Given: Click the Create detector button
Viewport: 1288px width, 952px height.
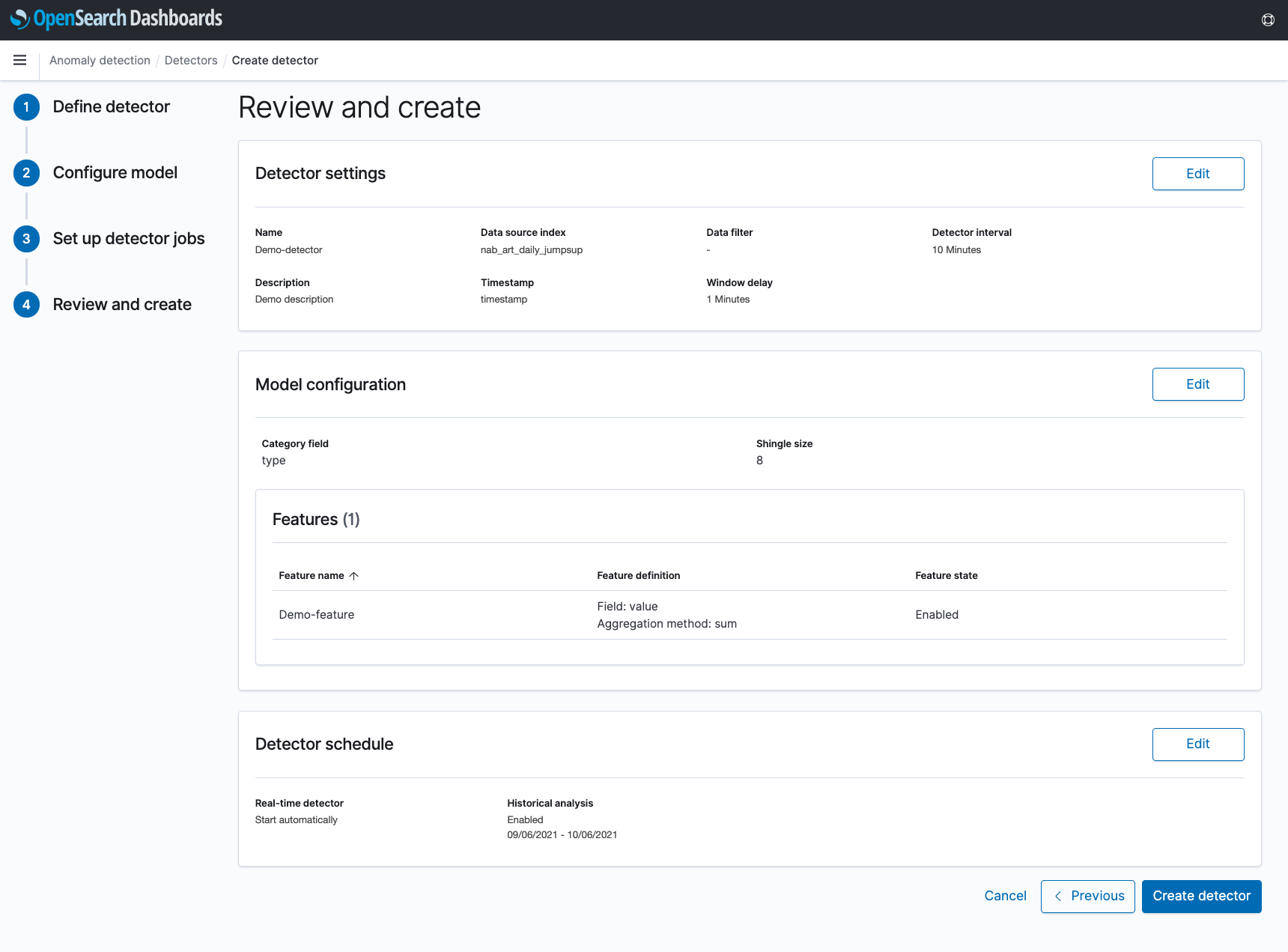Looking at the screenshot, I should click(x=1201, y=897).
